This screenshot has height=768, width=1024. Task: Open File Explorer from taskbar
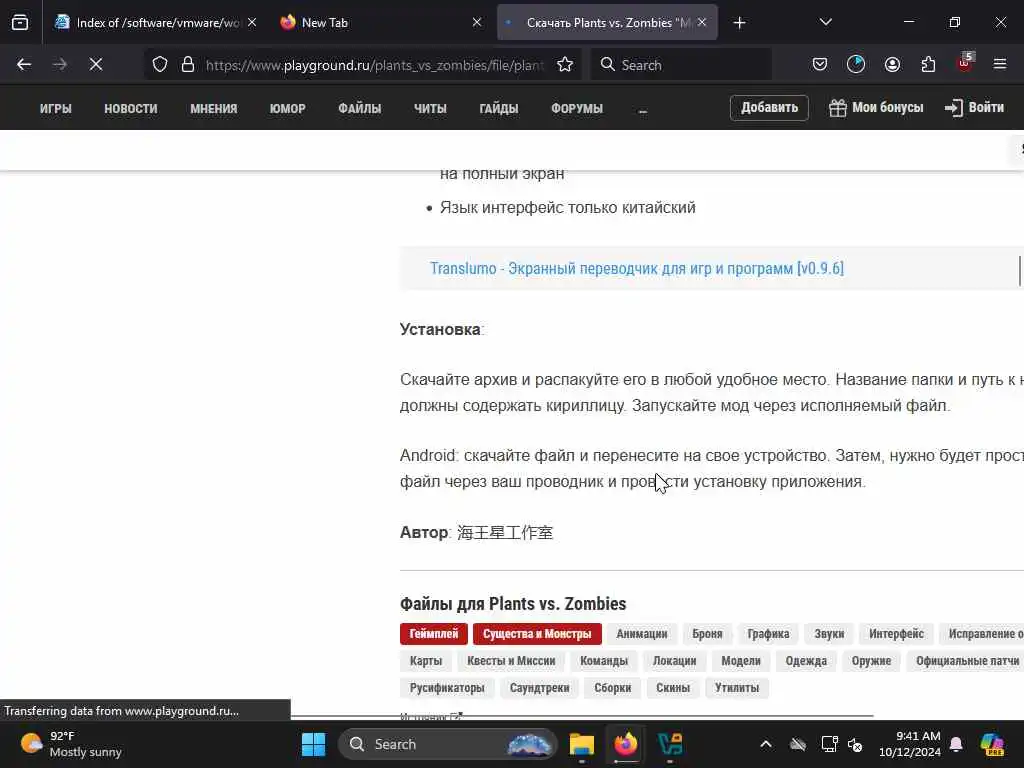581,744
